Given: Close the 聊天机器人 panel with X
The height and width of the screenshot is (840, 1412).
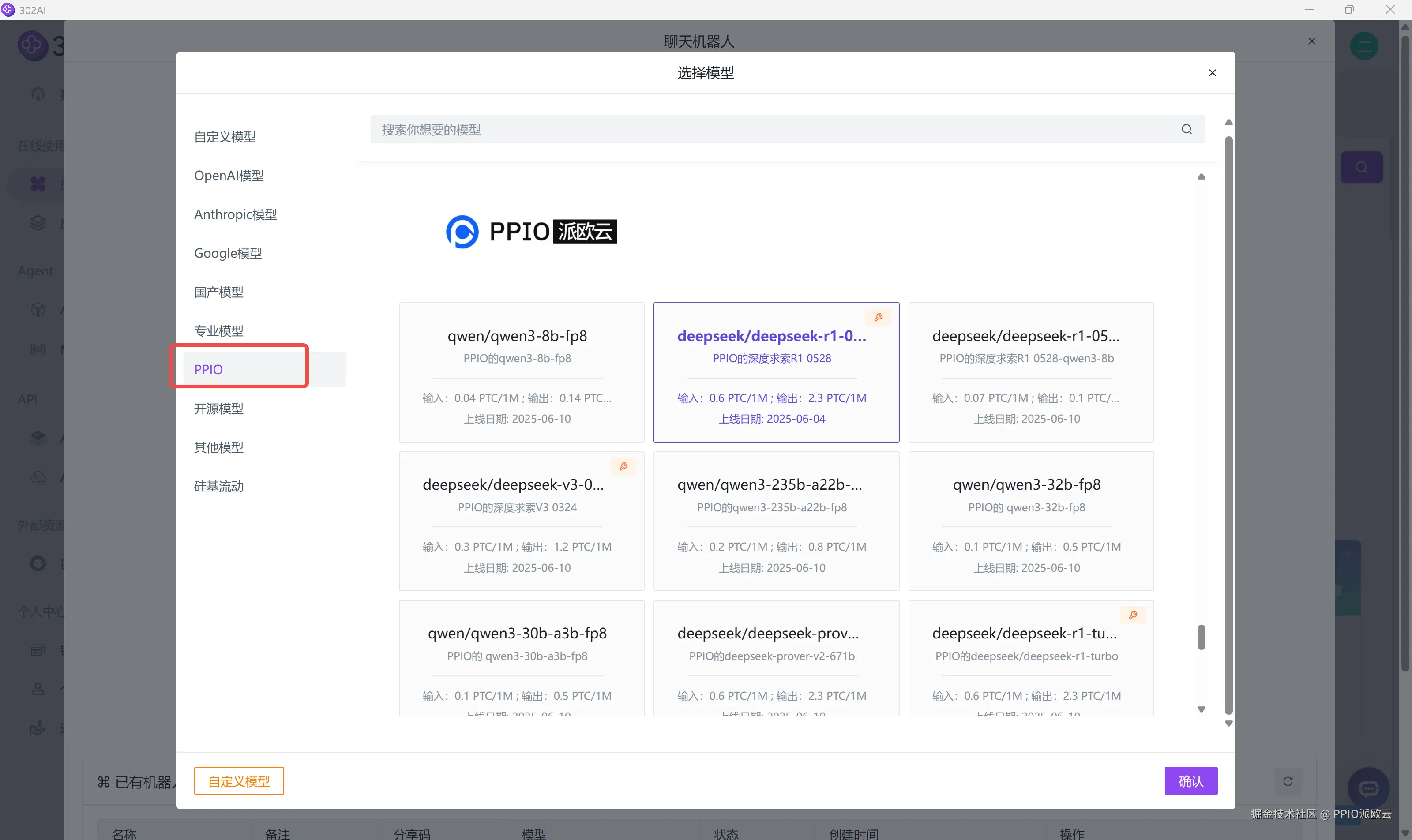Looking at the screenshot, I should tap(1311, 41).
